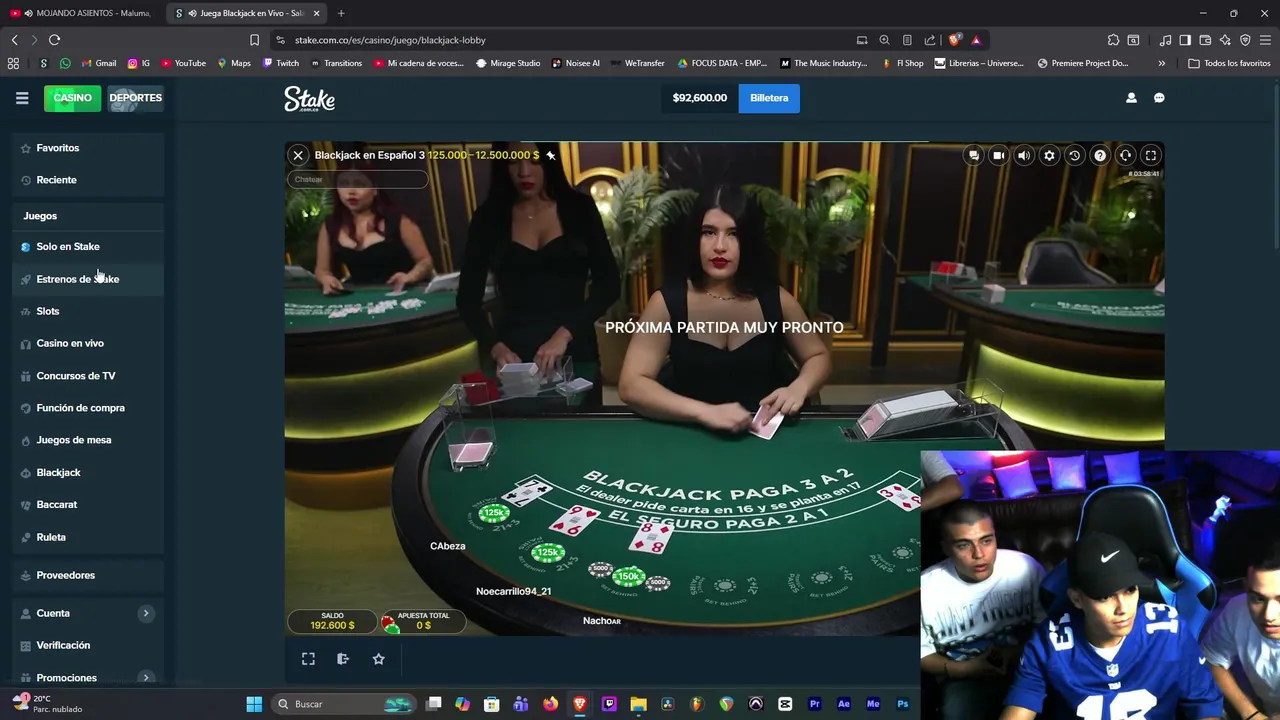Reload the page
Image resolution: width=1280 pixels, height=720 pixels.
pos(54,40)
